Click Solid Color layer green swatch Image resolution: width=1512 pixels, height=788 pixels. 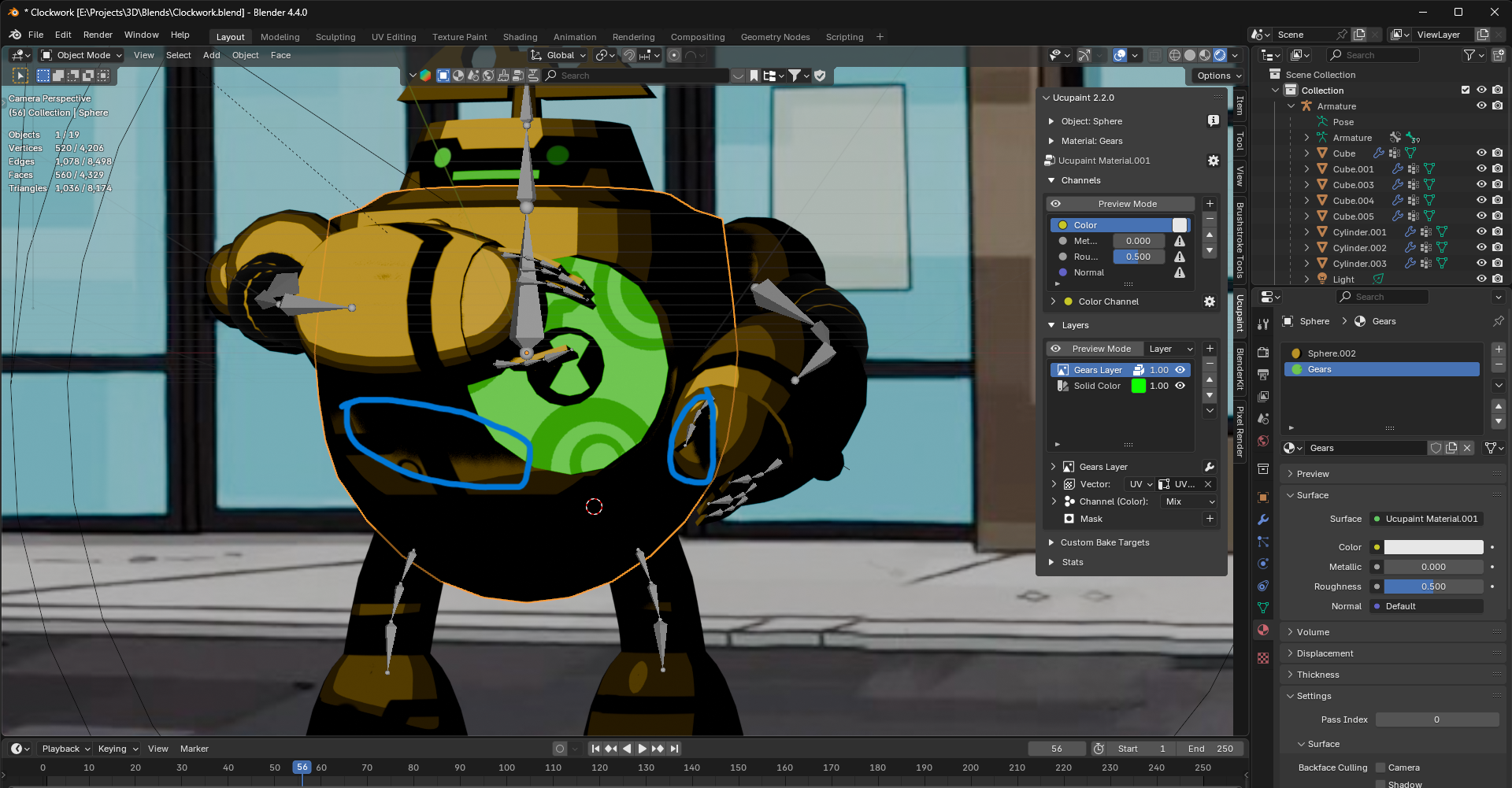[x=1138, y=386]
